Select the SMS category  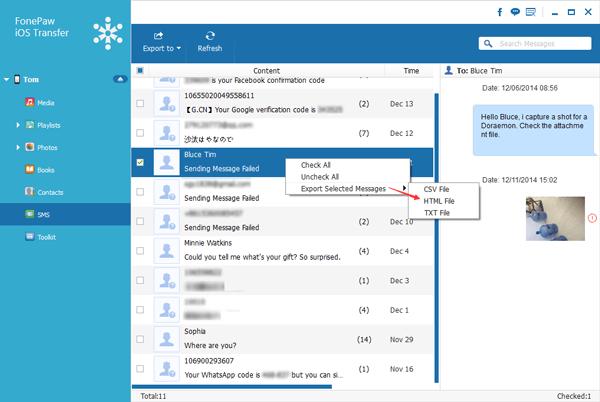pyautogui.click(x=65, y=214)
